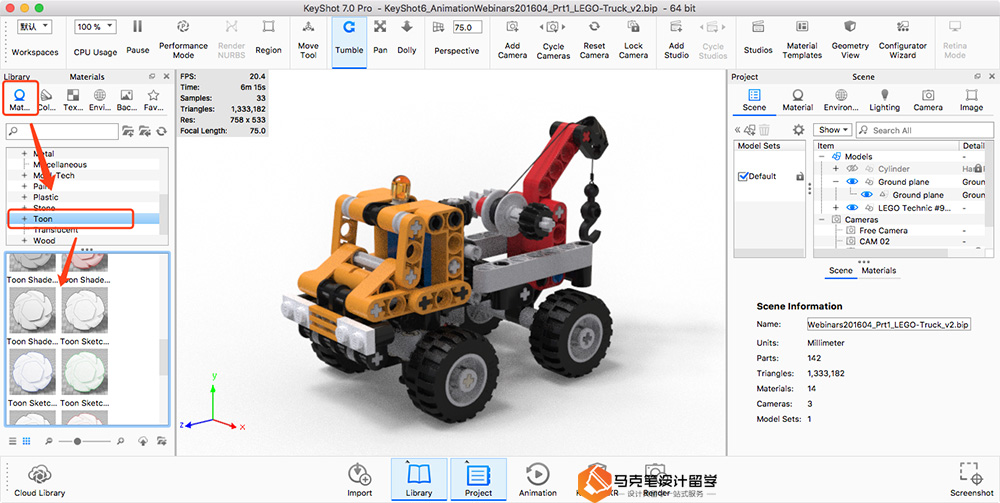Hide the child Ground plane part

(x=867, y=194)
